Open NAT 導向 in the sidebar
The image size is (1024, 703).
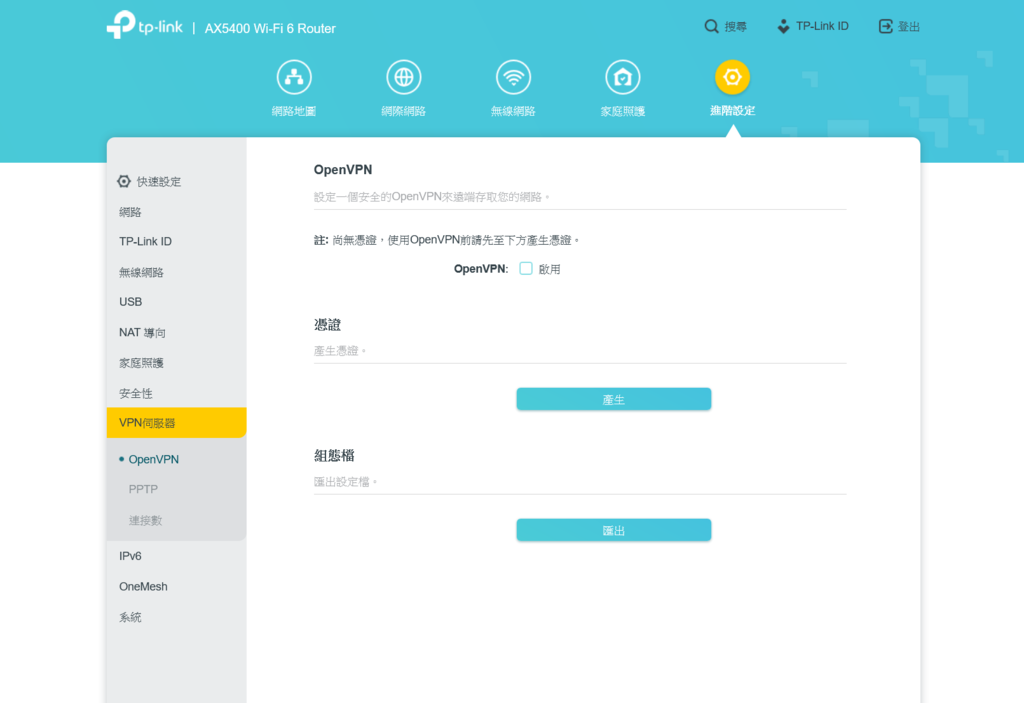[x=142, y=333]
